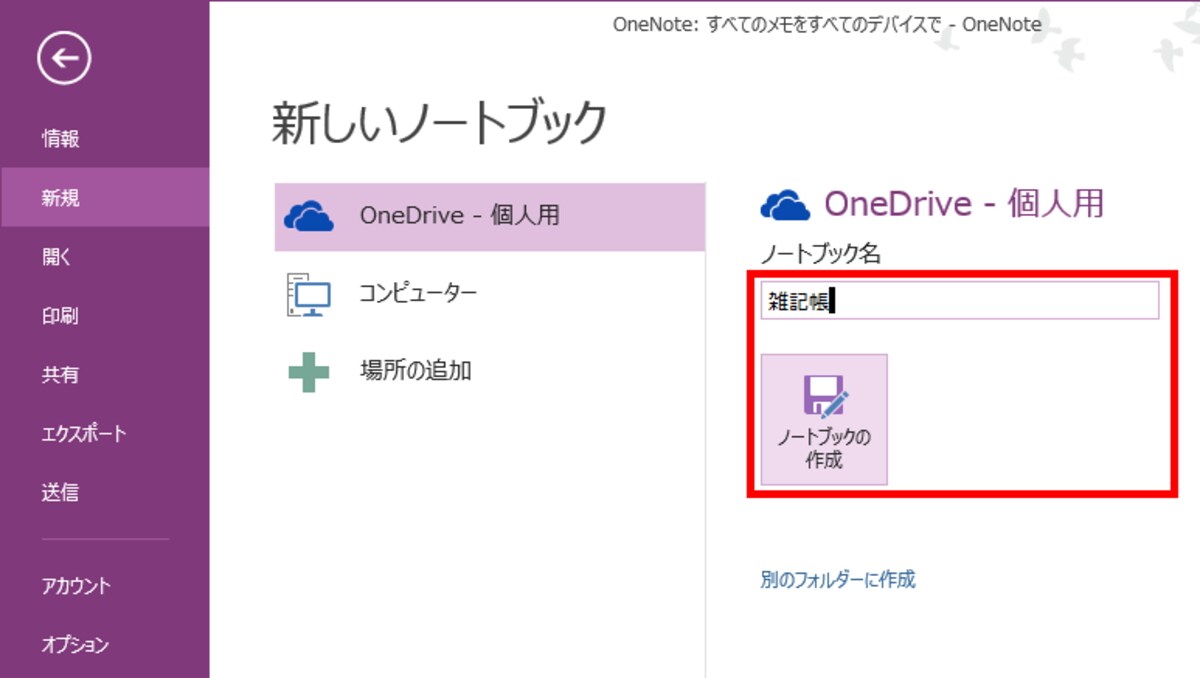This screenshot has height=678, width=1200.
Task: Click the OneDrive - 個人用 heading text
Action: [x=964, y=204]
